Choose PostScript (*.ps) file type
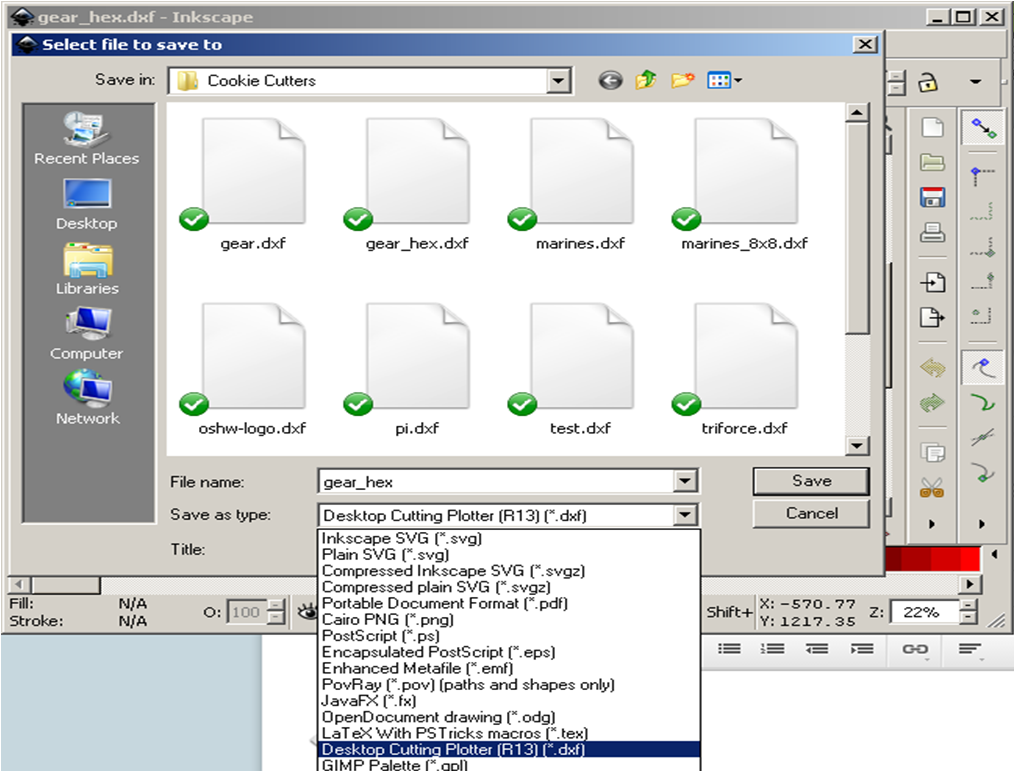Image resolution: width=1015 pixels, height=772 pixels. pyautogui.click(x=509, y=635)
